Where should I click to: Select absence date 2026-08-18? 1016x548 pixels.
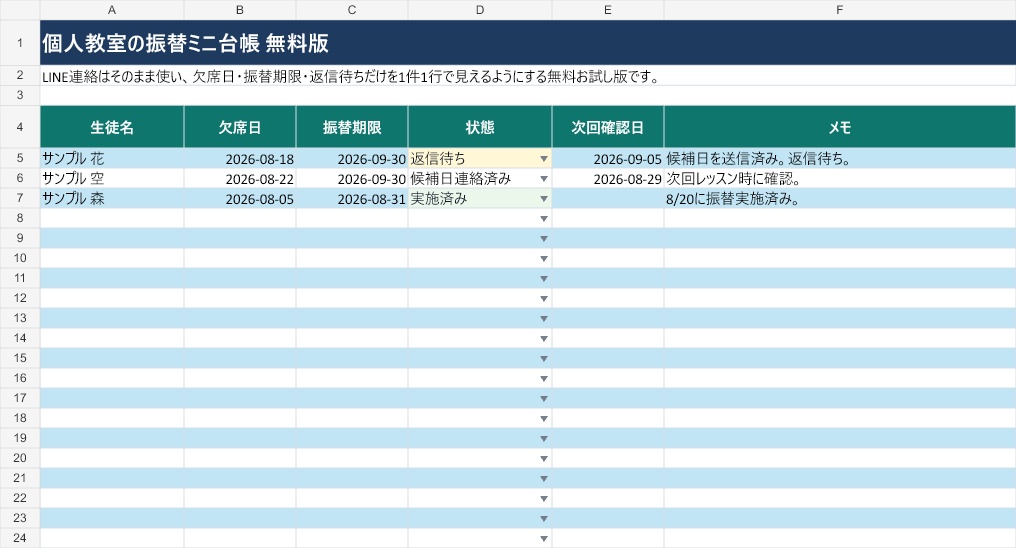pyautogui.click(x=240, y=159)
